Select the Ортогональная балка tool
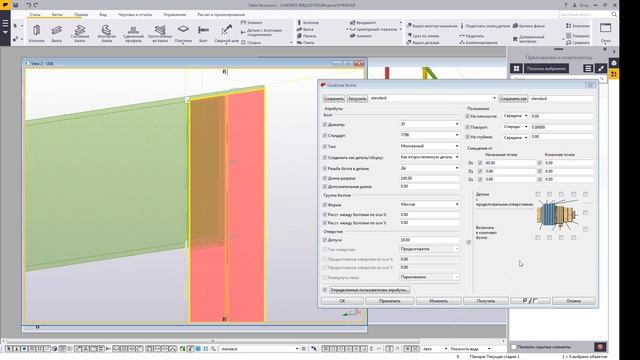The width and height of the screenshot is (640, 360). 160,33
